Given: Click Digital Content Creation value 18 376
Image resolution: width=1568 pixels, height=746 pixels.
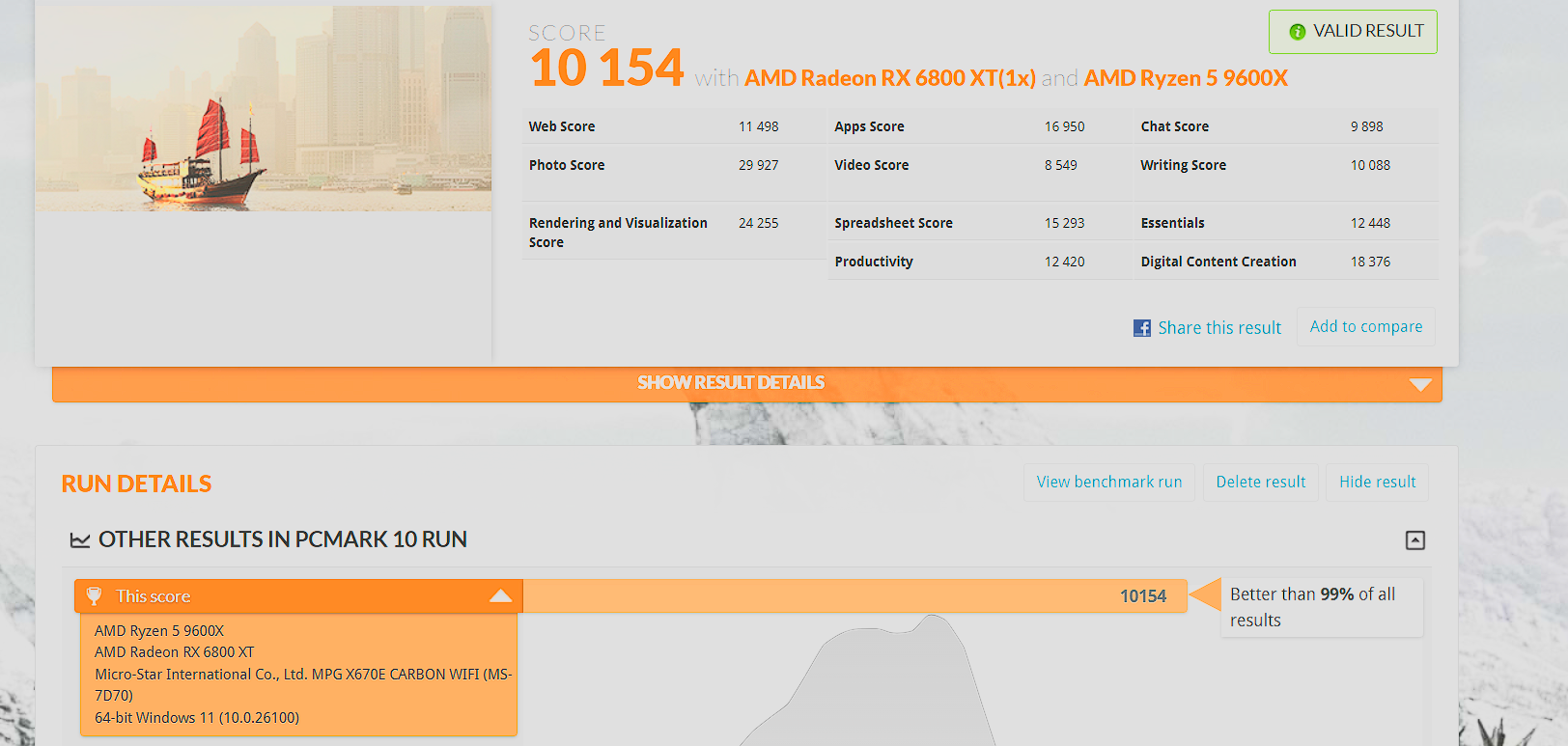Looking at the screenshot, I should [x=1371, y=262].
